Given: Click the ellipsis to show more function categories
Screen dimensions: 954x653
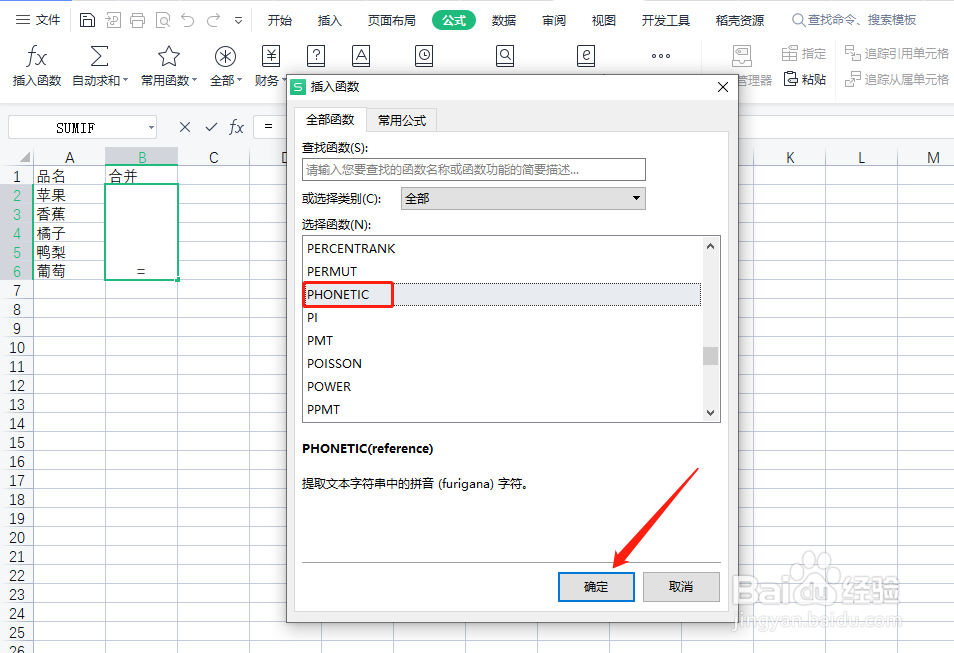Looking at the screenshot, I should (660, 57).
